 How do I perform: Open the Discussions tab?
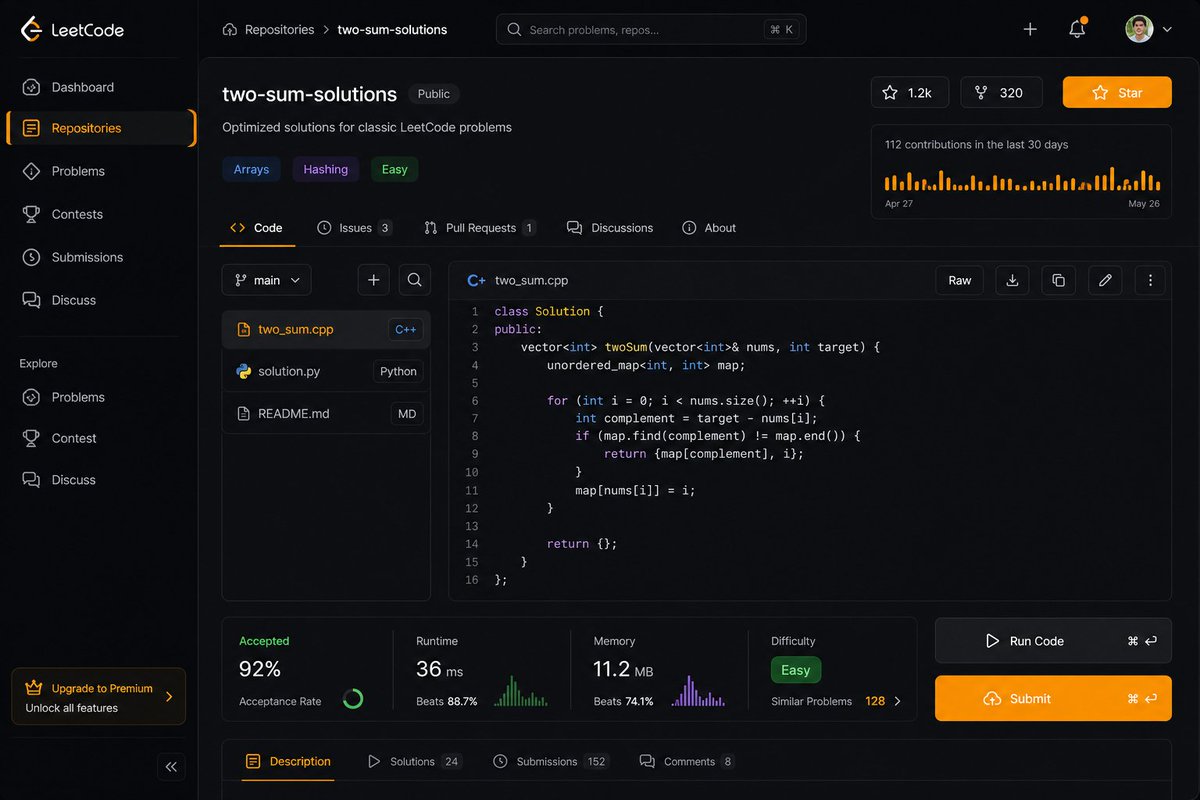tap(610, 228)
